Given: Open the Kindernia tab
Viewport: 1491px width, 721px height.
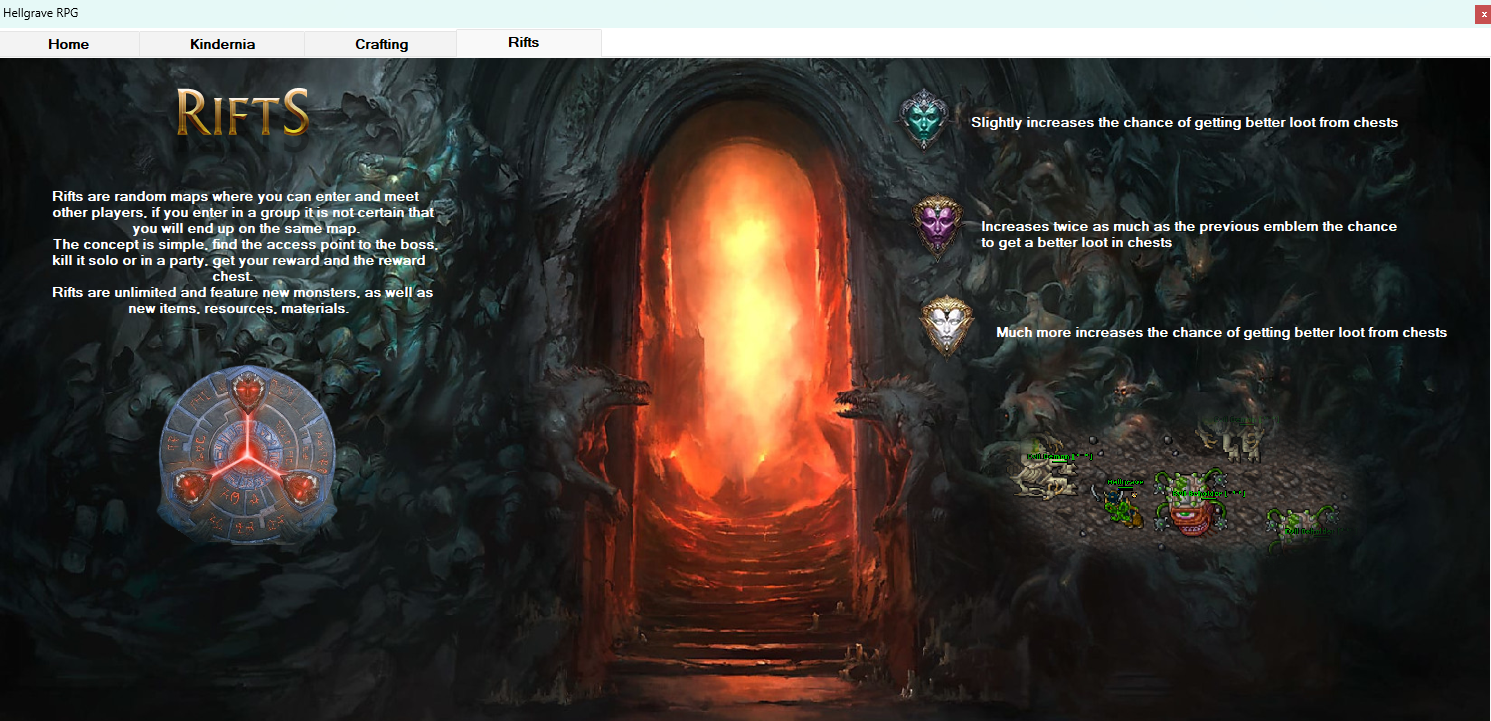Looking at the screenshot, I should 222,44.
